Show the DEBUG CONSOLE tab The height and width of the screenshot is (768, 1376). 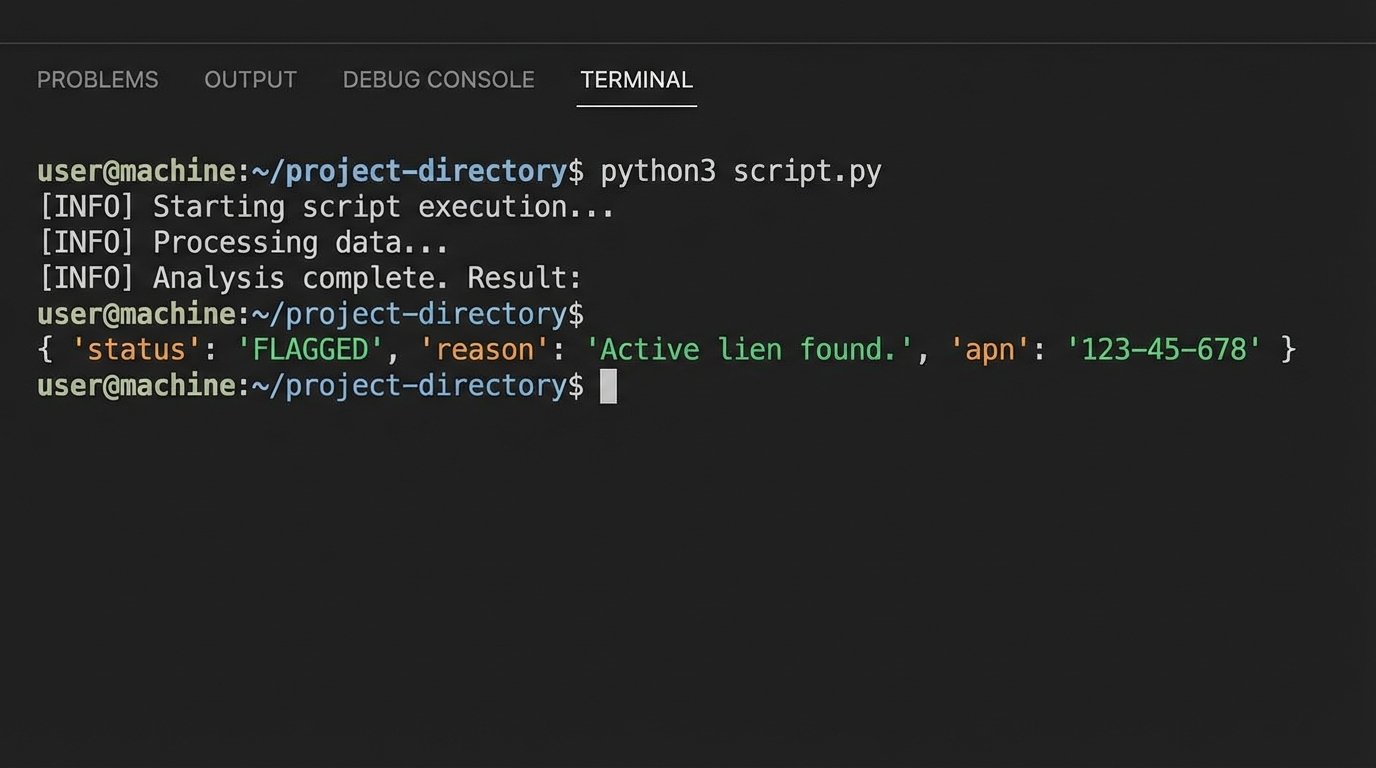(x=438, y=80)
